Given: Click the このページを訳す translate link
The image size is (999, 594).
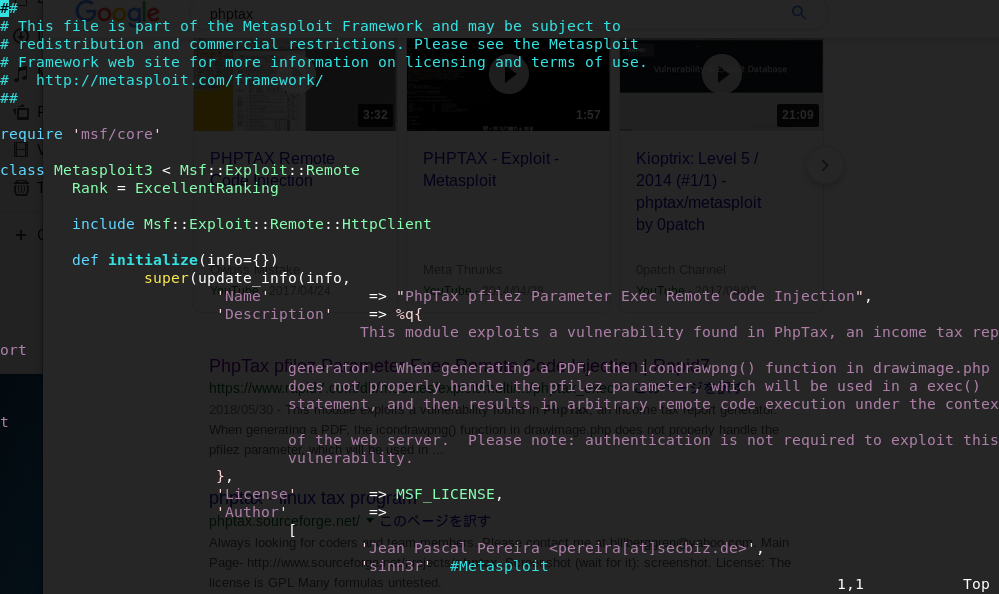Looking at the screenshot, I should point(435,521).
